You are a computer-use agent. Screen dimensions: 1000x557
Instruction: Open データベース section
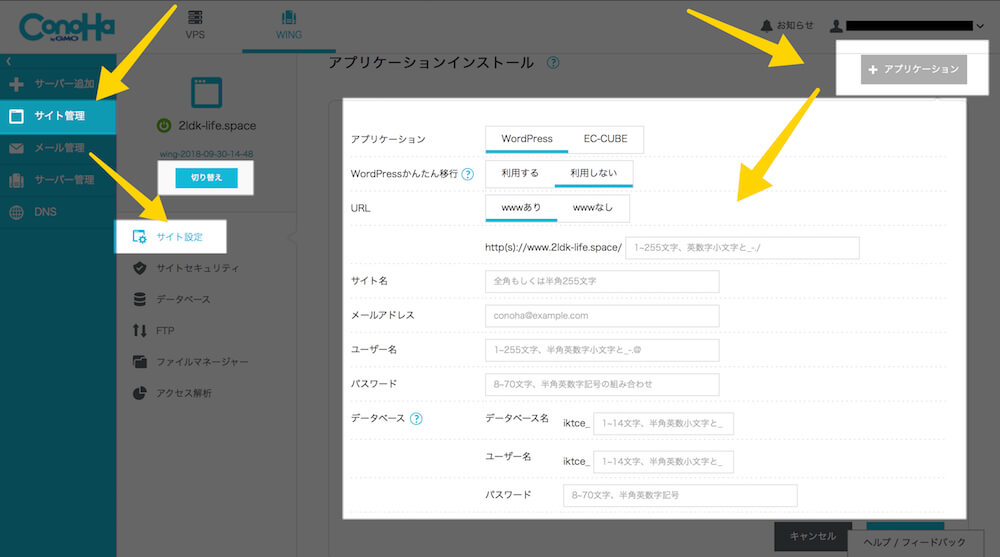pos(172,299)
